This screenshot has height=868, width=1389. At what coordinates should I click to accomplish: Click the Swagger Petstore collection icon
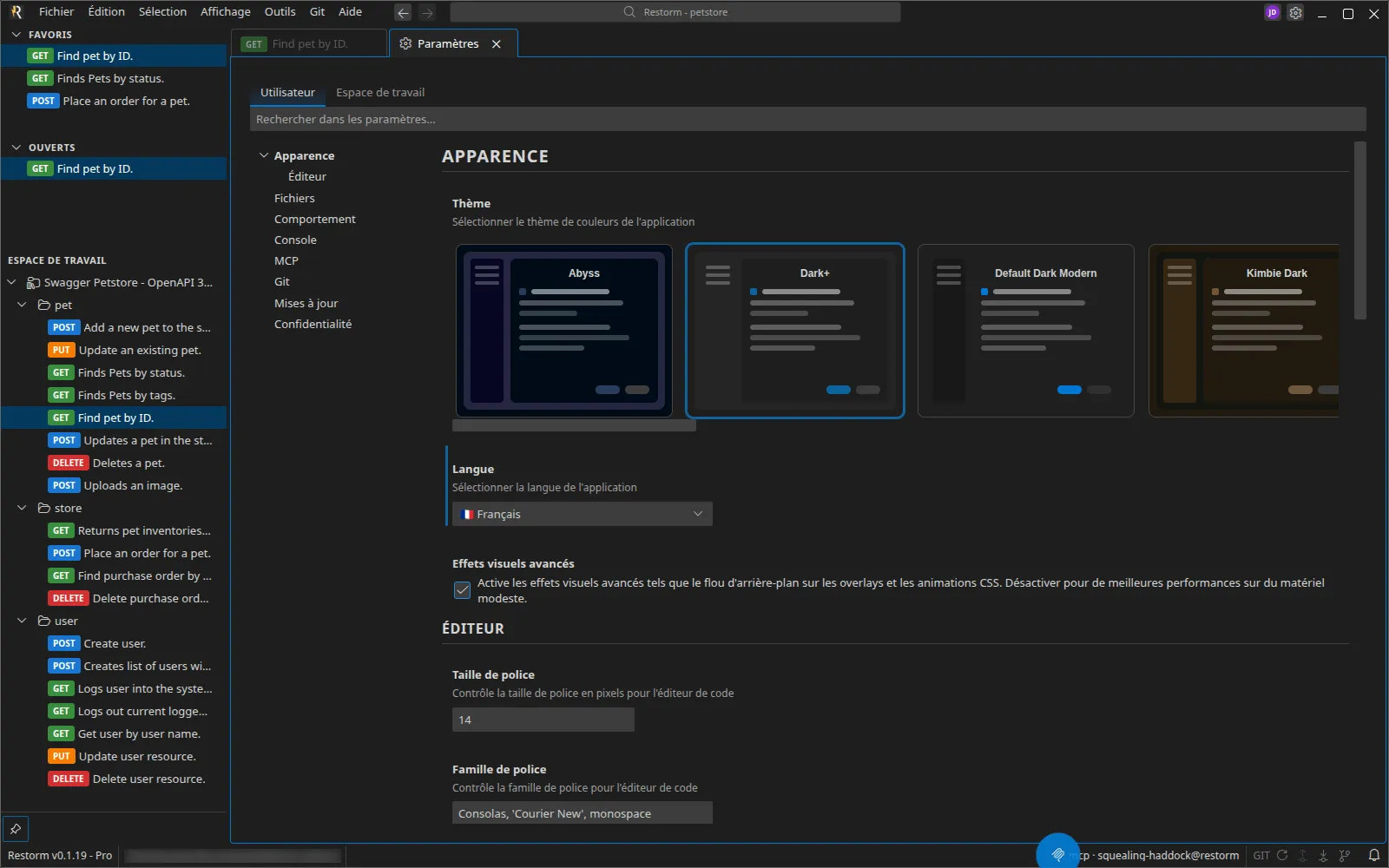point(33,283)
